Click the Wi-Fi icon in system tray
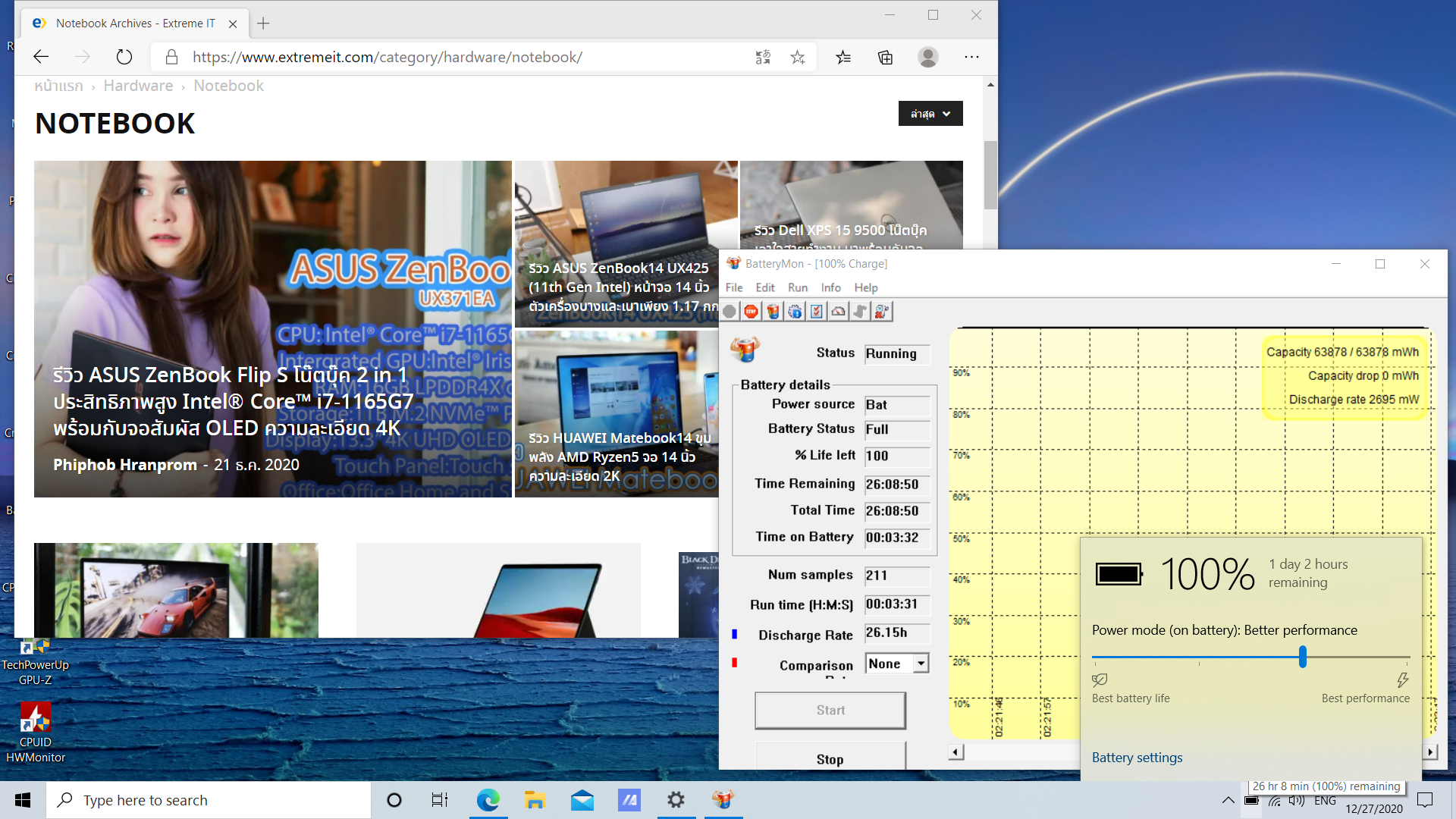This screenshot has width=1456, height=819. pos(1275,801)
